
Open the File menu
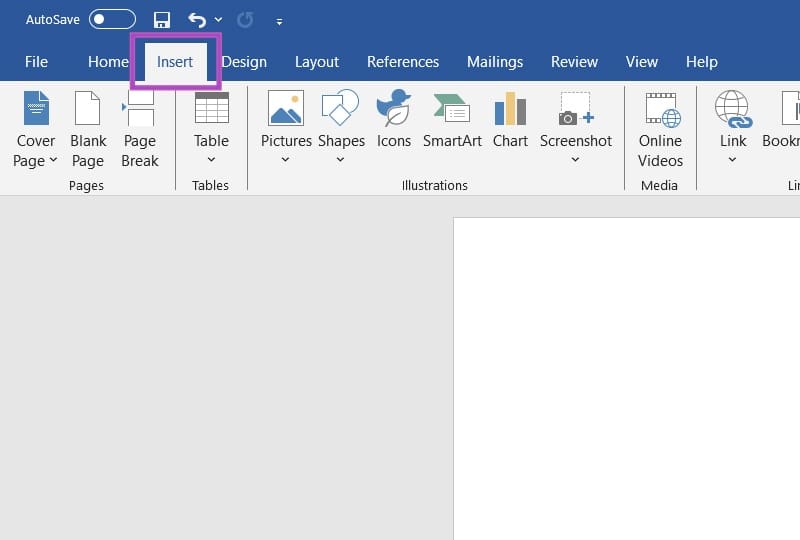click(x=36, y=62)
